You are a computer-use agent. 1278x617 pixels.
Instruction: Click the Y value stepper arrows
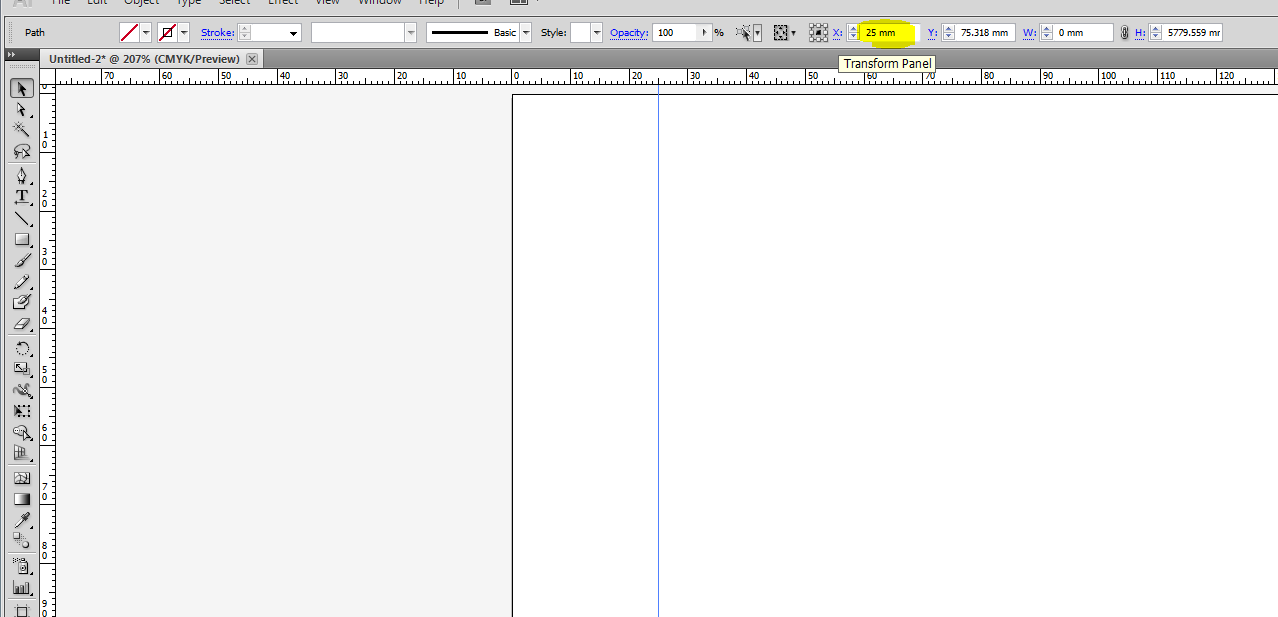coord(947,33)
